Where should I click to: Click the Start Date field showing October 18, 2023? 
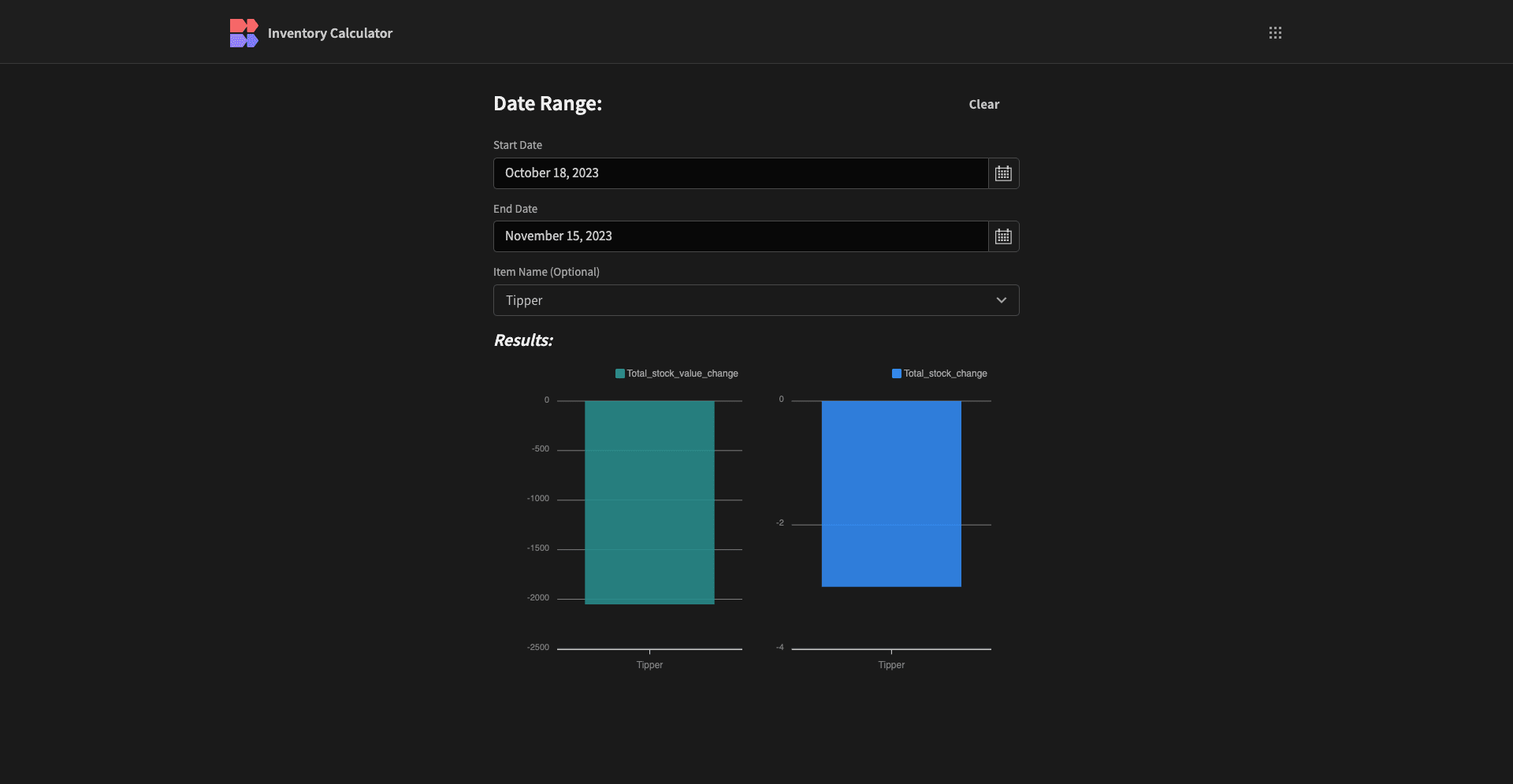tap(741, 173)
